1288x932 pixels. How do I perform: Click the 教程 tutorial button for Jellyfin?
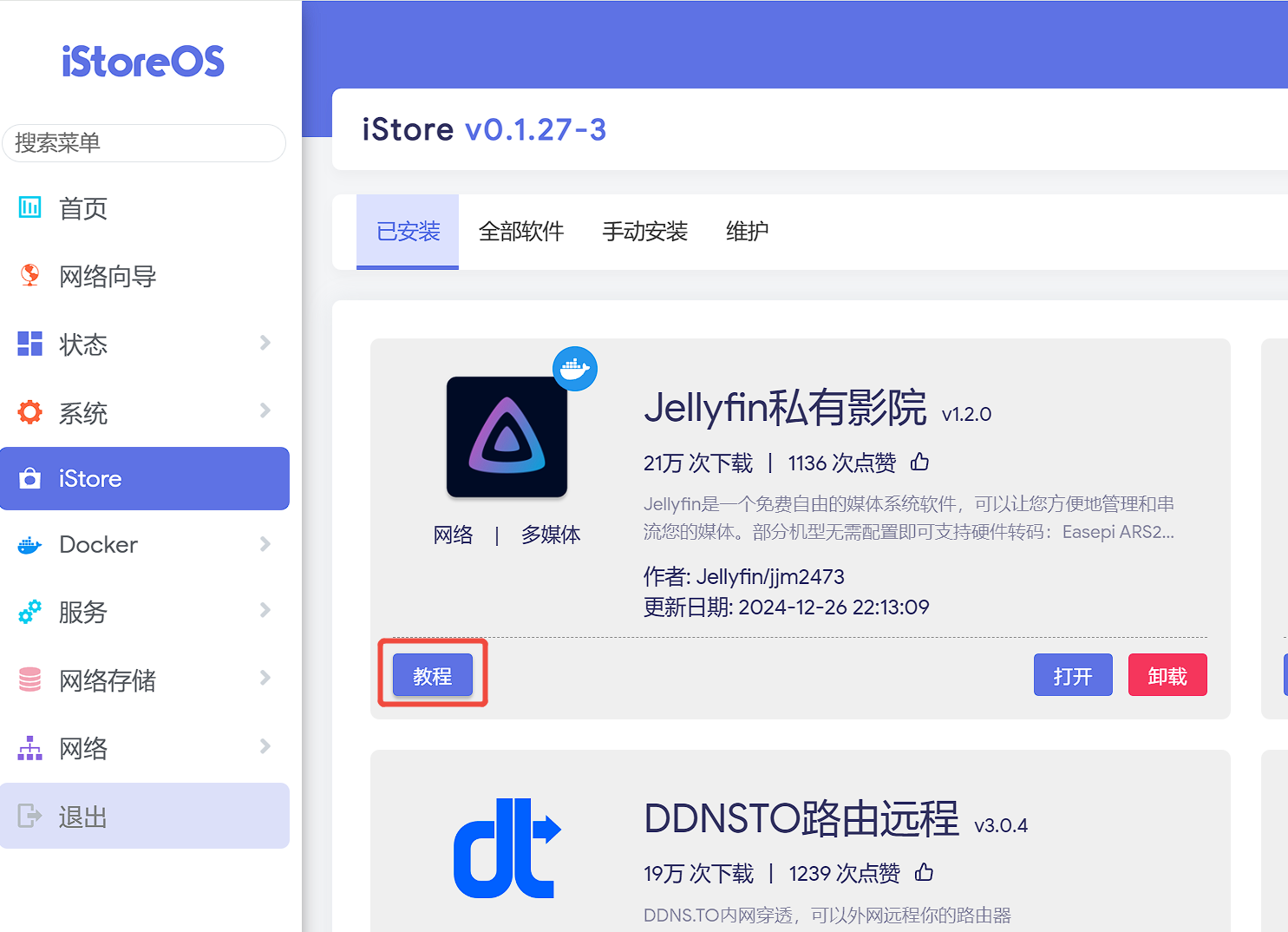click(x=433, y=675)
